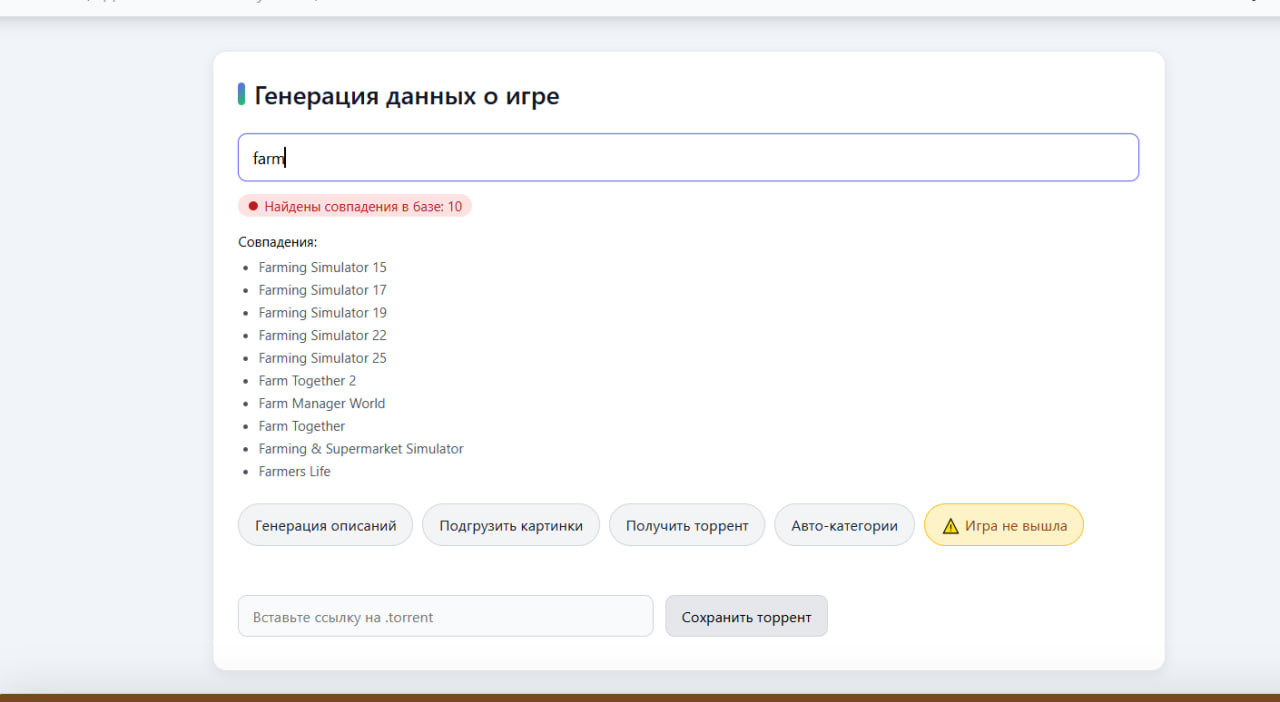Click the "Найдены совпадения в базе: 10" badge
Image resolution: width=1280 pixels, height=702 pixels.
(355, 206)
